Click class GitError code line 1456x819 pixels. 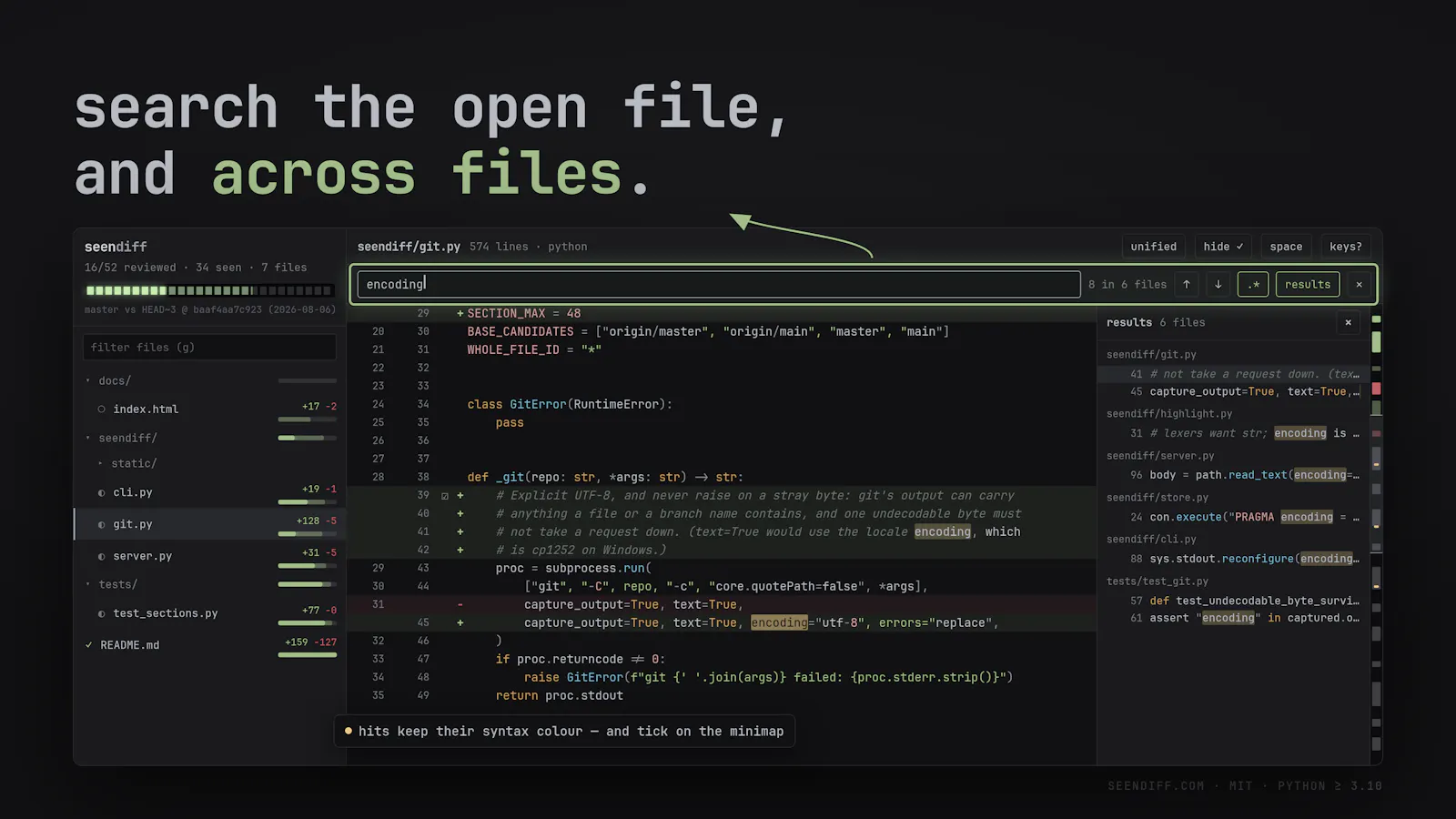click(570, 405)
